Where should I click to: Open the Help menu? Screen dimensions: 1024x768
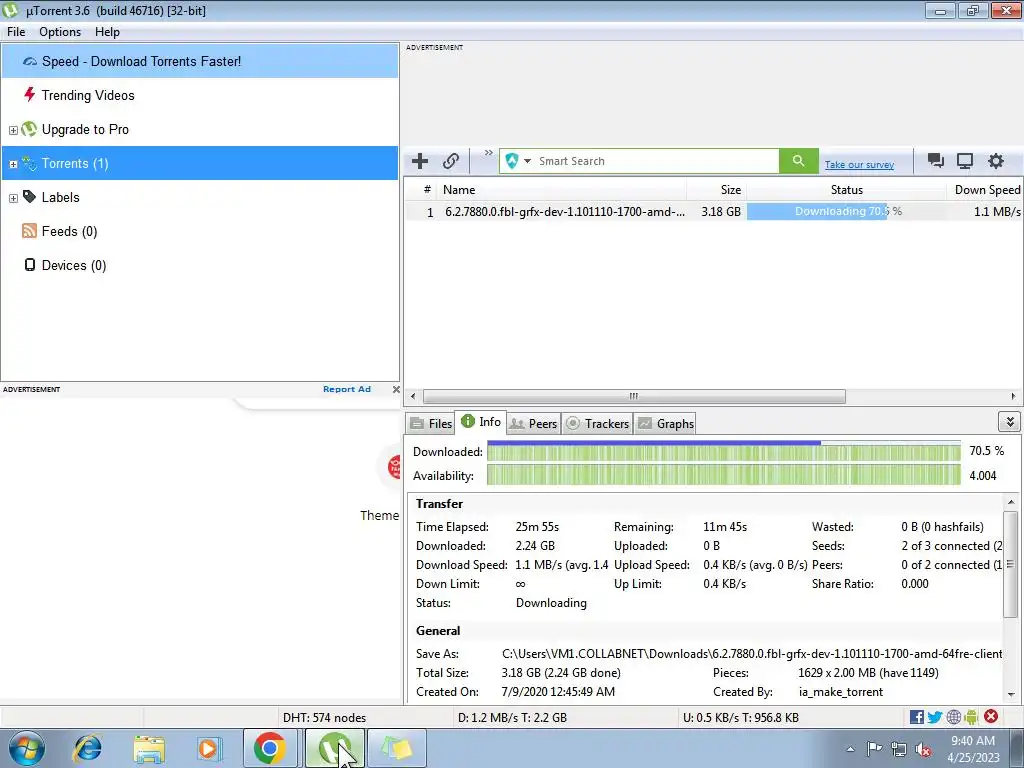(x=107, y=32)
